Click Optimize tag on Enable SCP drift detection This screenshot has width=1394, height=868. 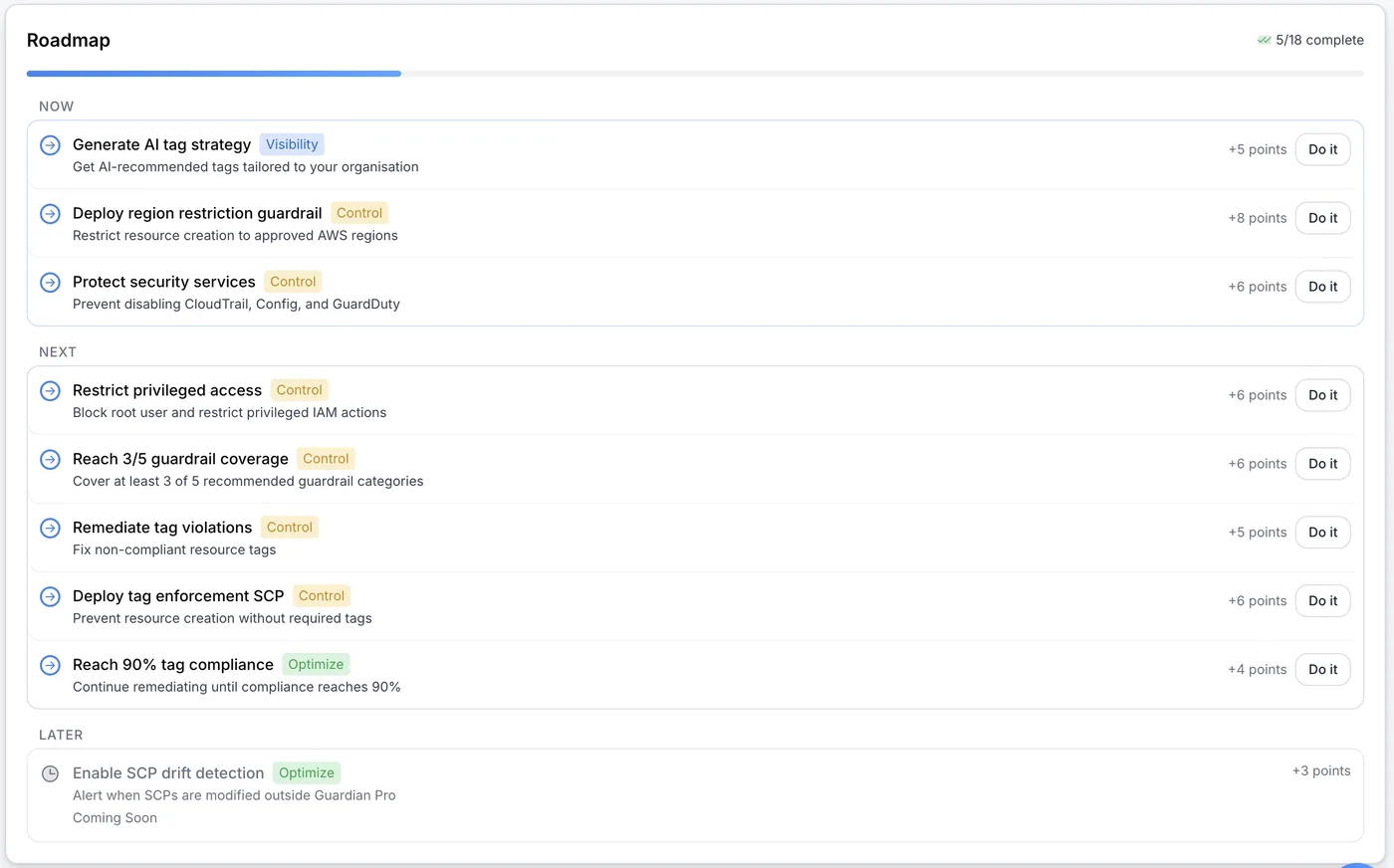click(x=307, y=773)
